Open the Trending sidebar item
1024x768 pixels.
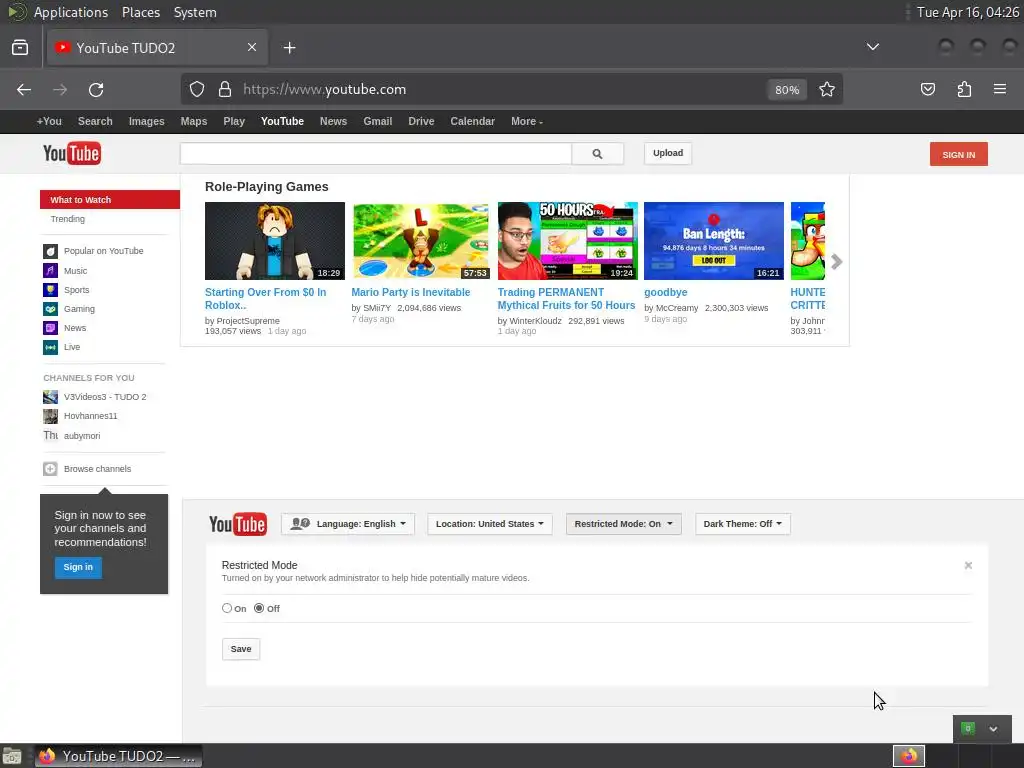[x=68, y=219]
